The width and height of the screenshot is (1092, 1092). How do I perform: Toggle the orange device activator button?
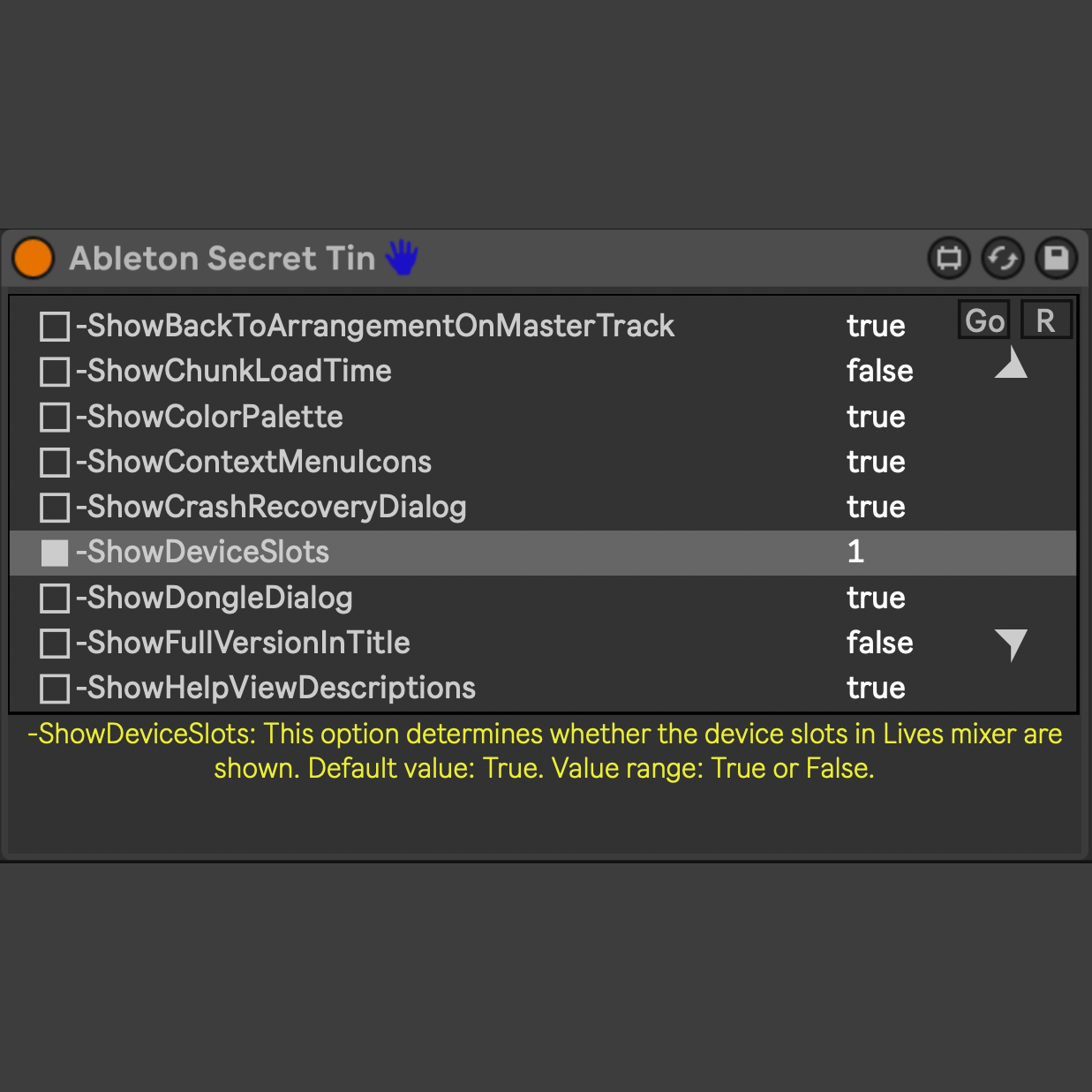pos(34,258)
